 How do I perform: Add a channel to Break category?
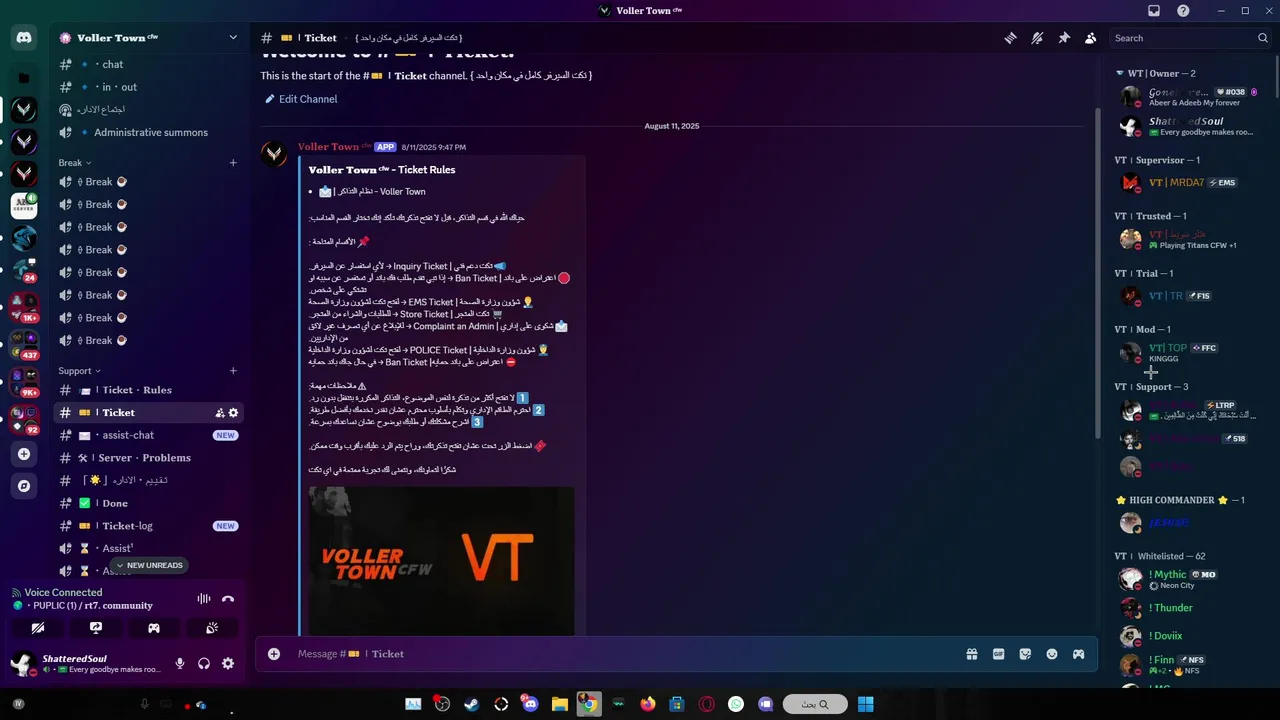(233, 162)
